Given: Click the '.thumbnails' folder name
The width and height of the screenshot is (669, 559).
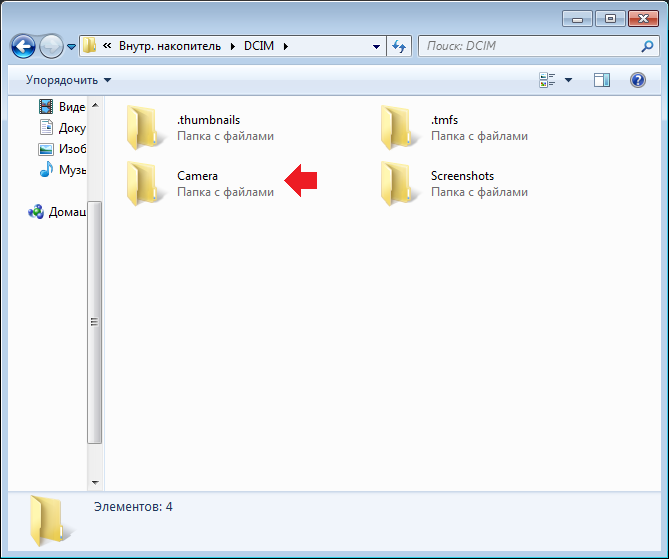Looking at the screenshot, I should tap(209, 120).
